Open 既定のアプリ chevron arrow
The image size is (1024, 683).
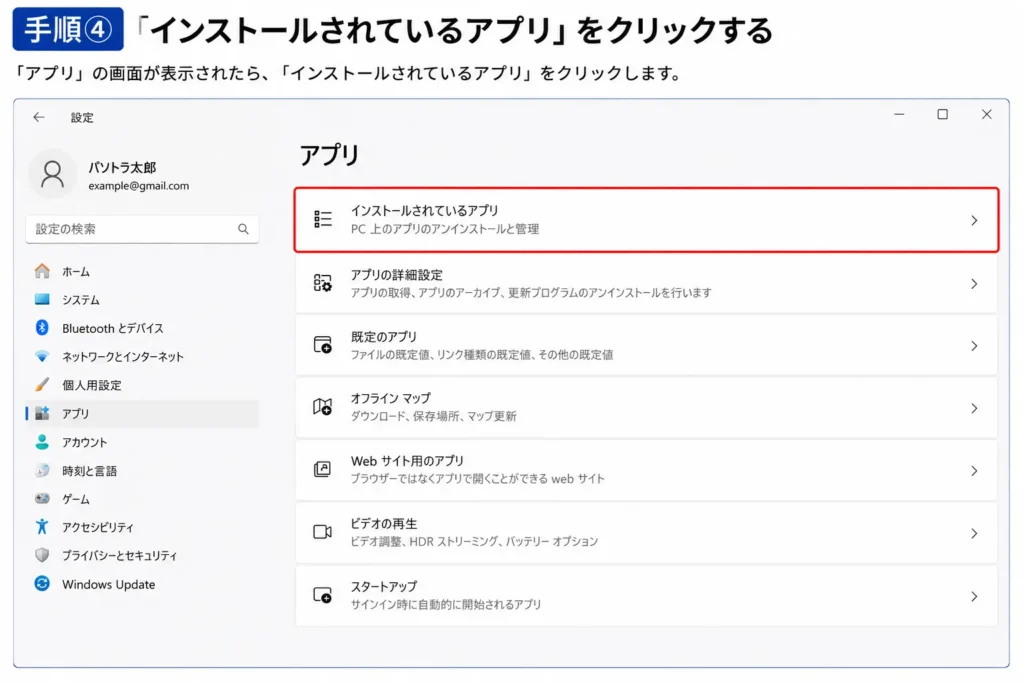974,346
